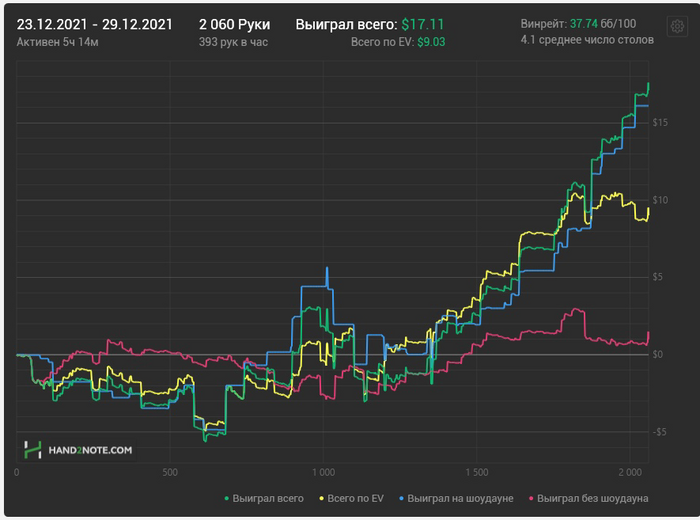Open the graph settings gear icon

[677, 26]
